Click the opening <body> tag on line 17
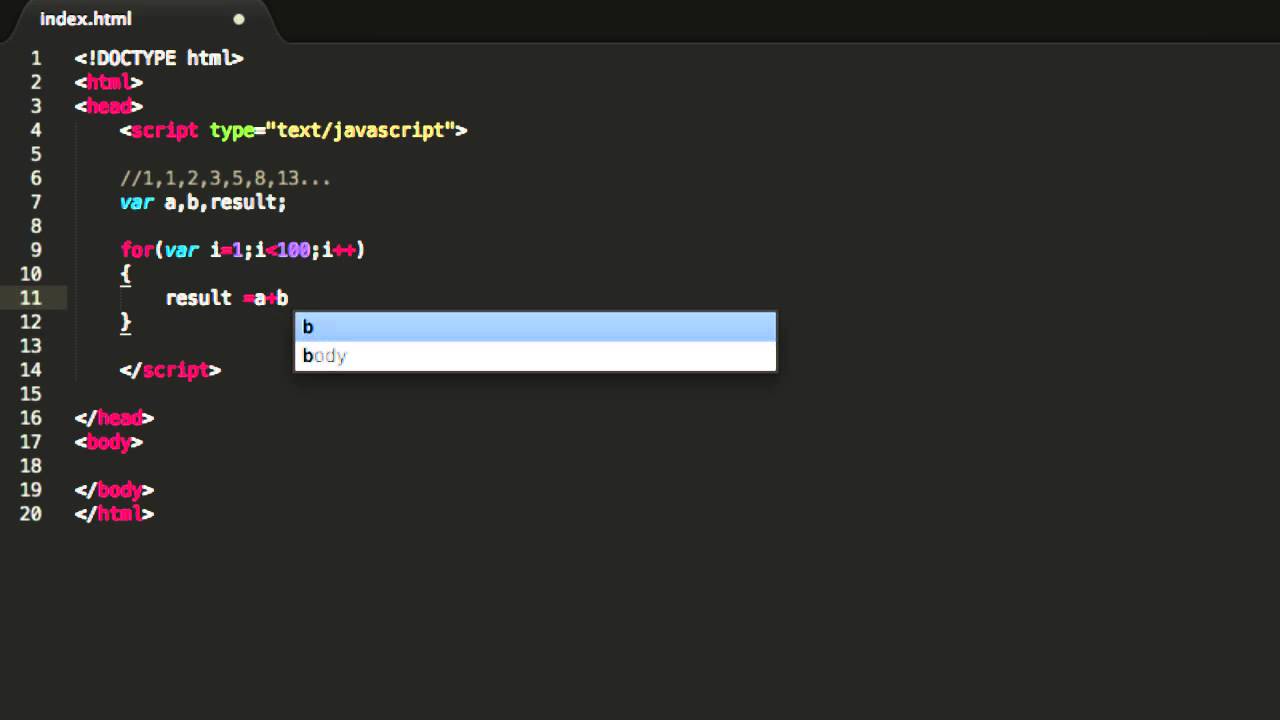The width and height of the screenshot is (1280, 720). click(x=109, y=442)
